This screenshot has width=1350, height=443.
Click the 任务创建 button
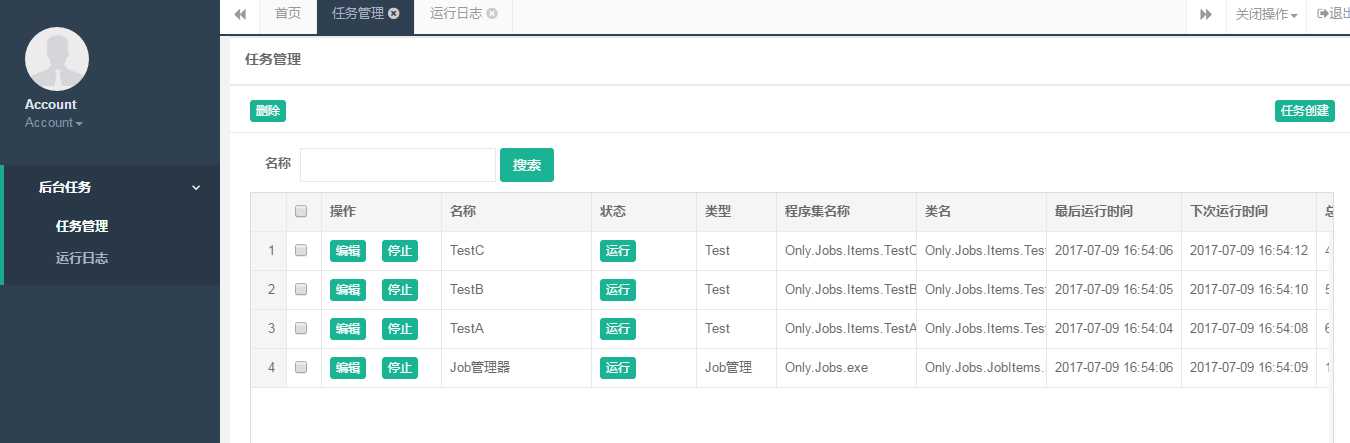point(1305,111)
